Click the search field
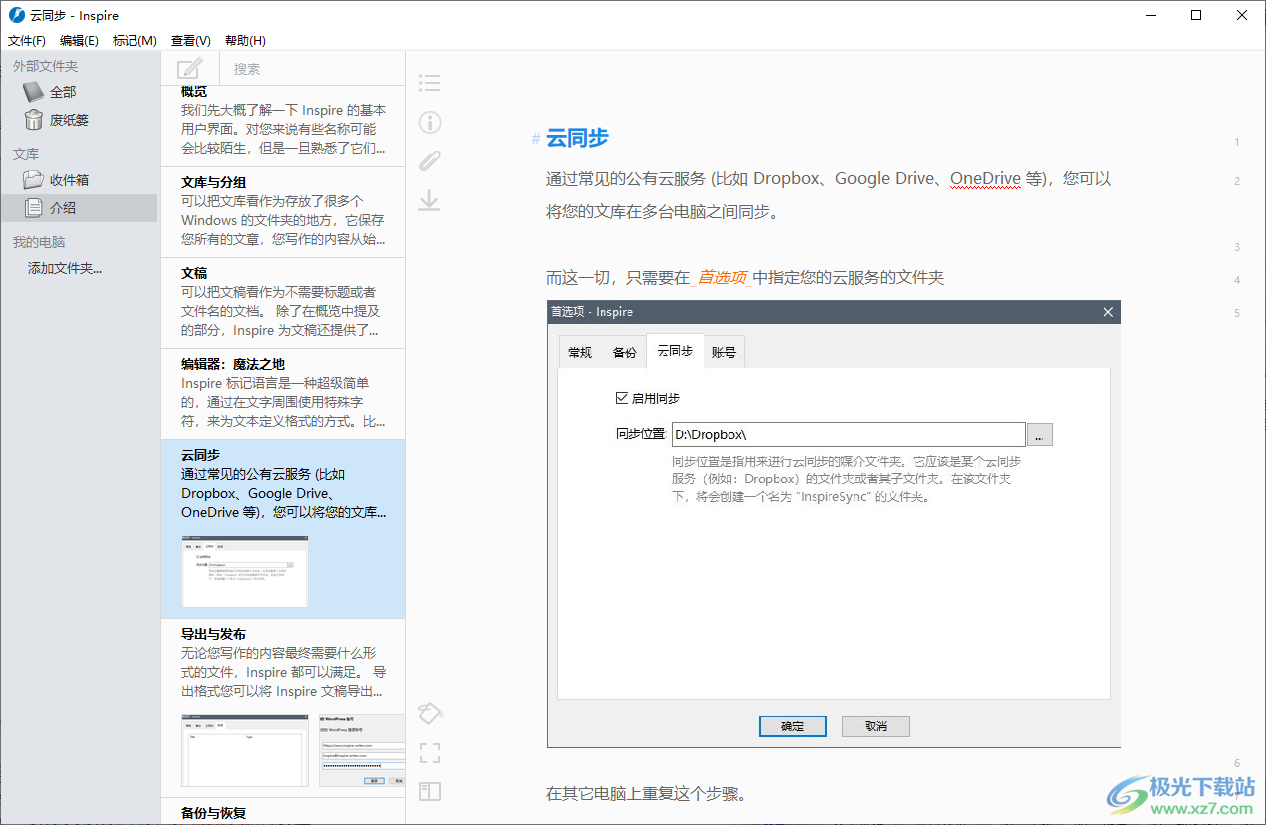 (x=310, y=69)
